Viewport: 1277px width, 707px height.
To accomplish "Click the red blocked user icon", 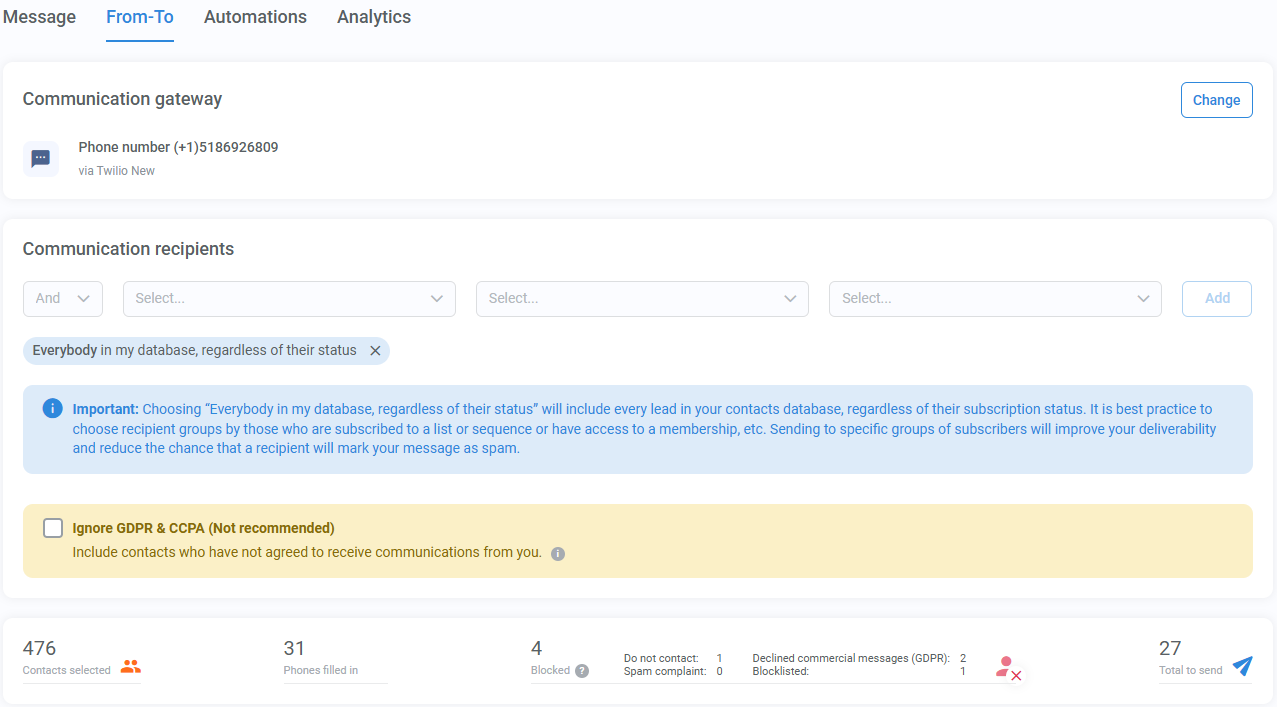I will [x=1008, y=669].
